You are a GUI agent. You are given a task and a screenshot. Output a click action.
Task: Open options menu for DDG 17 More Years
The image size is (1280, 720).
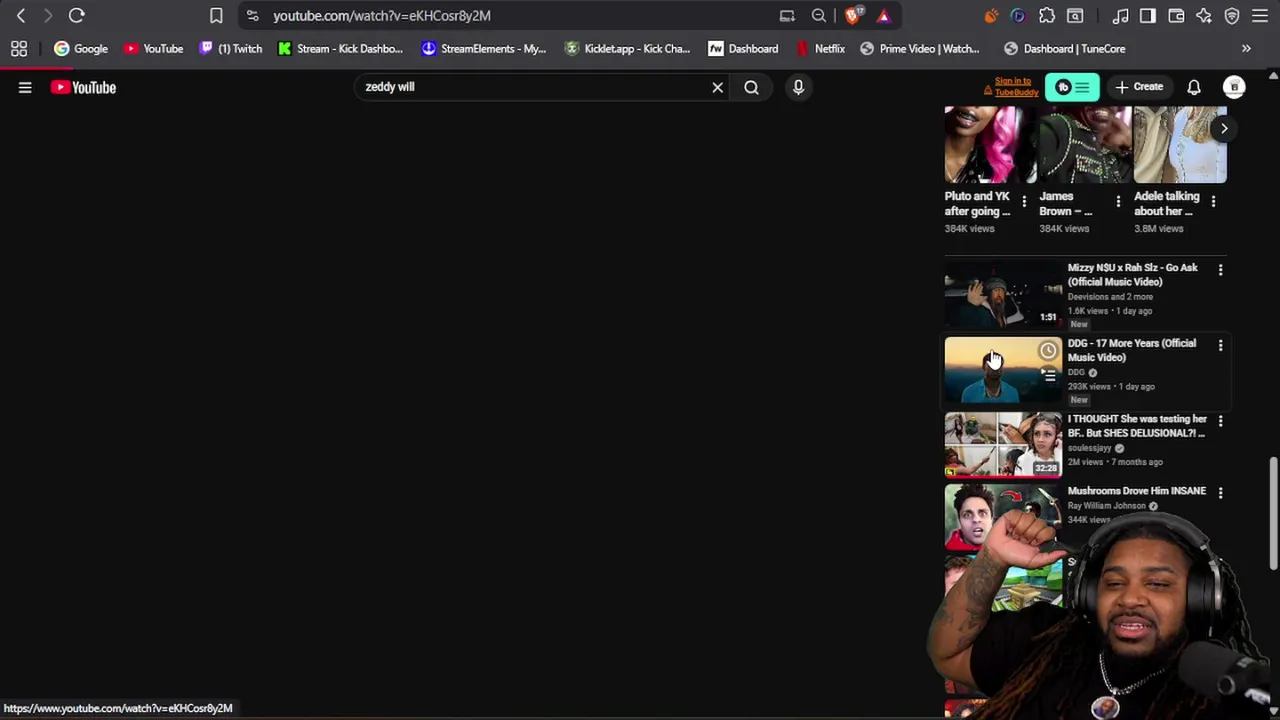[x=1220, y=345]
